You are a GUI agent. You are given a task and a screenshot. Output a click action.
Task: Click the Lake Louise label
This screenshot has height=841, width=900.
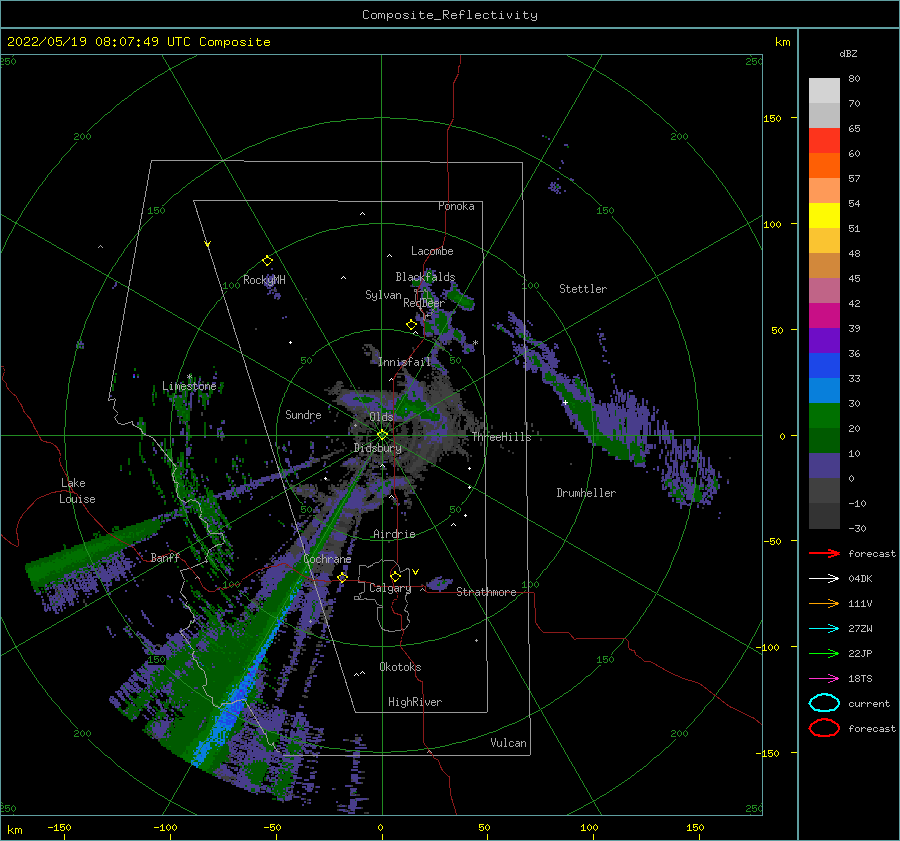coord(77,491)
